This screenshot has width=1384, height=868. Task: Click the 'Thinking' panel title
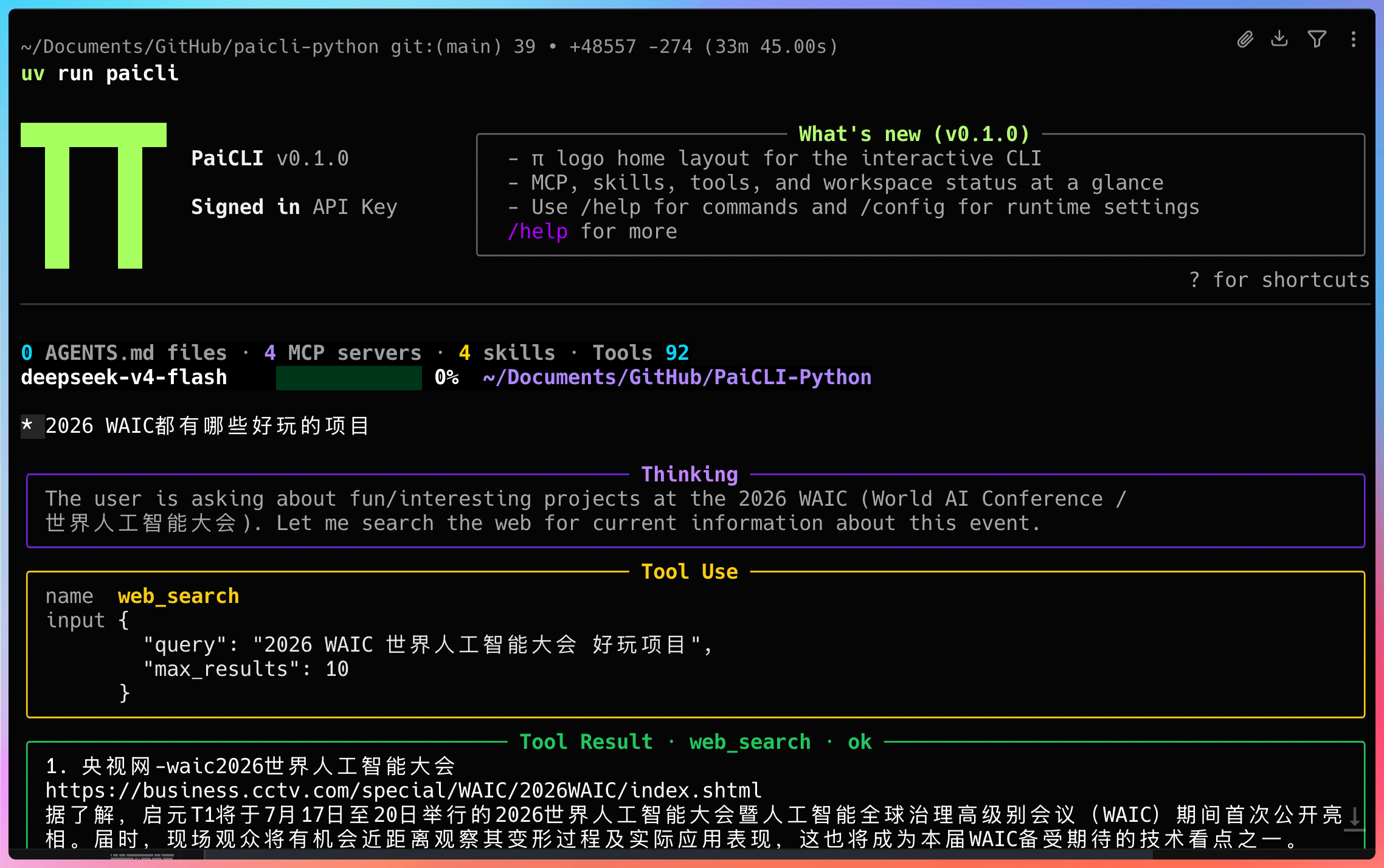point(690,474)
